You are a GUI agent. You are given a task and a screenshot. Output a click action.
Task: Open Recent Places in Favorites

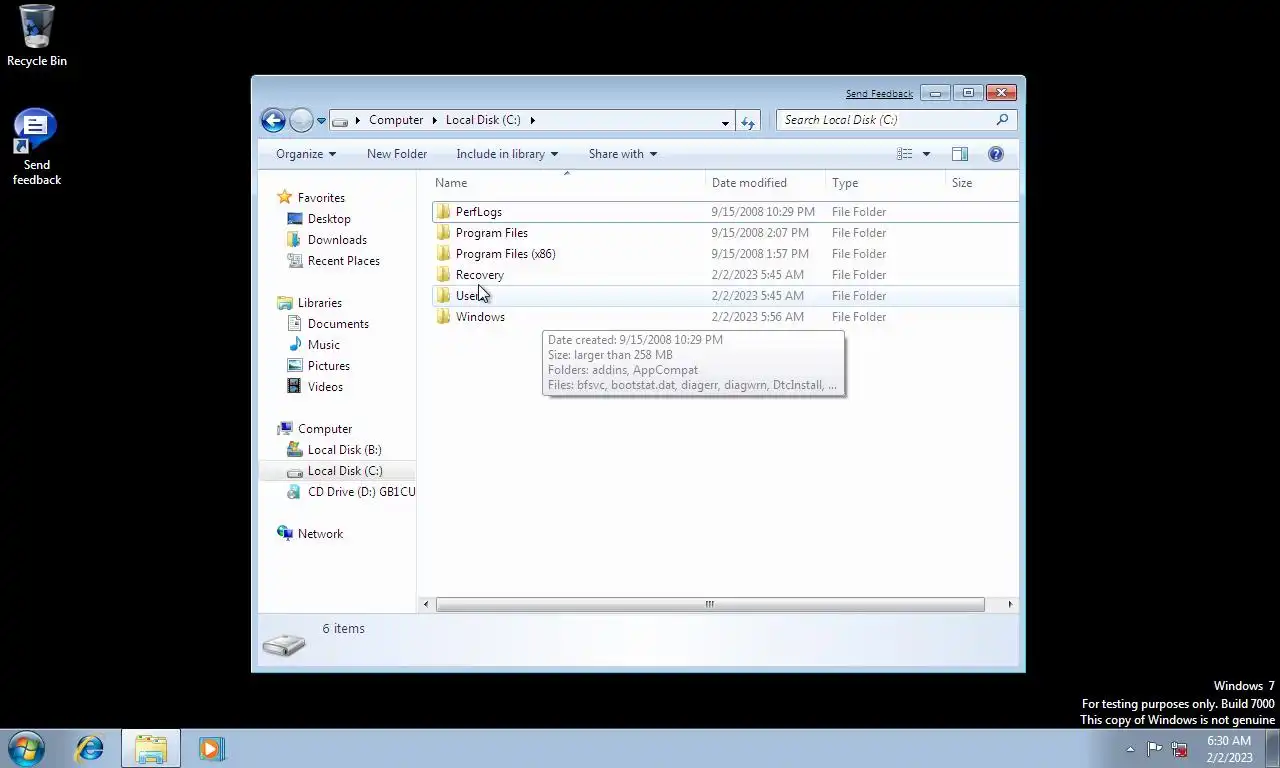pos(343,261)
